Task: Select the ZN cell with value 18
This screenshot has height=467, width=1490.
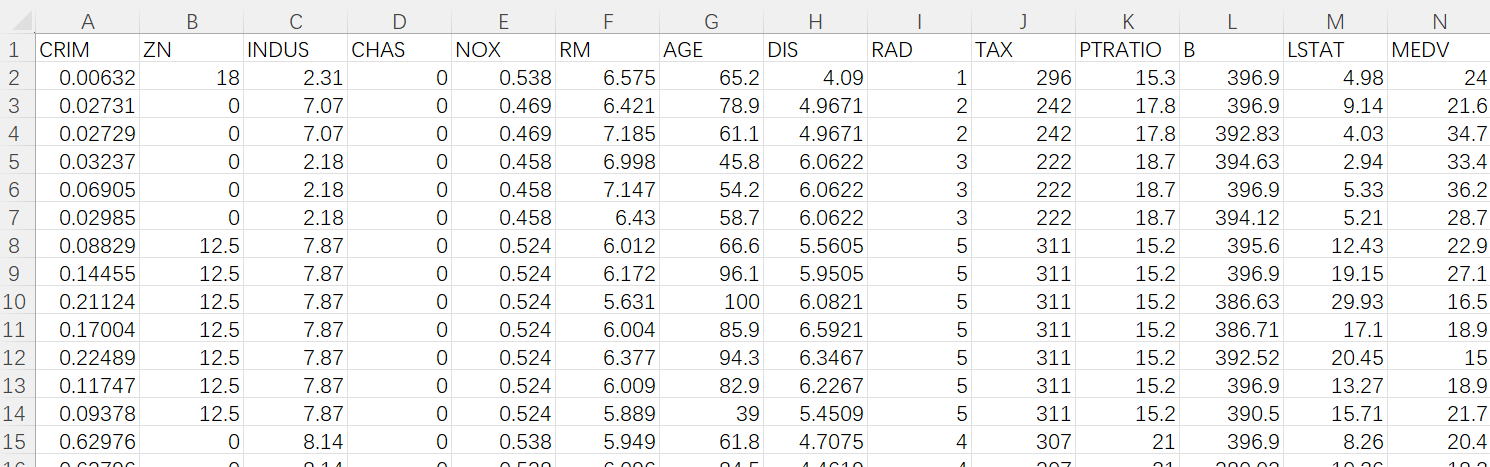Action: [x=191, y=78]
